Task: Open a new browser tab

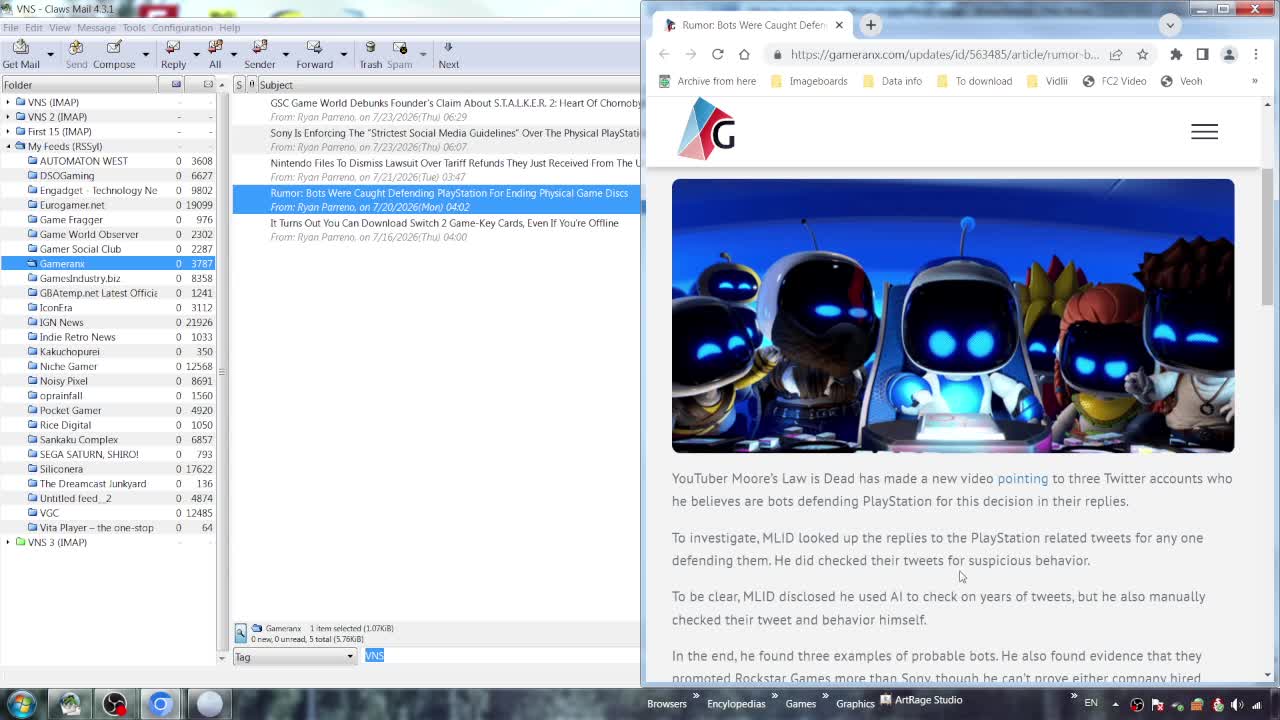Action: point(870,25)
